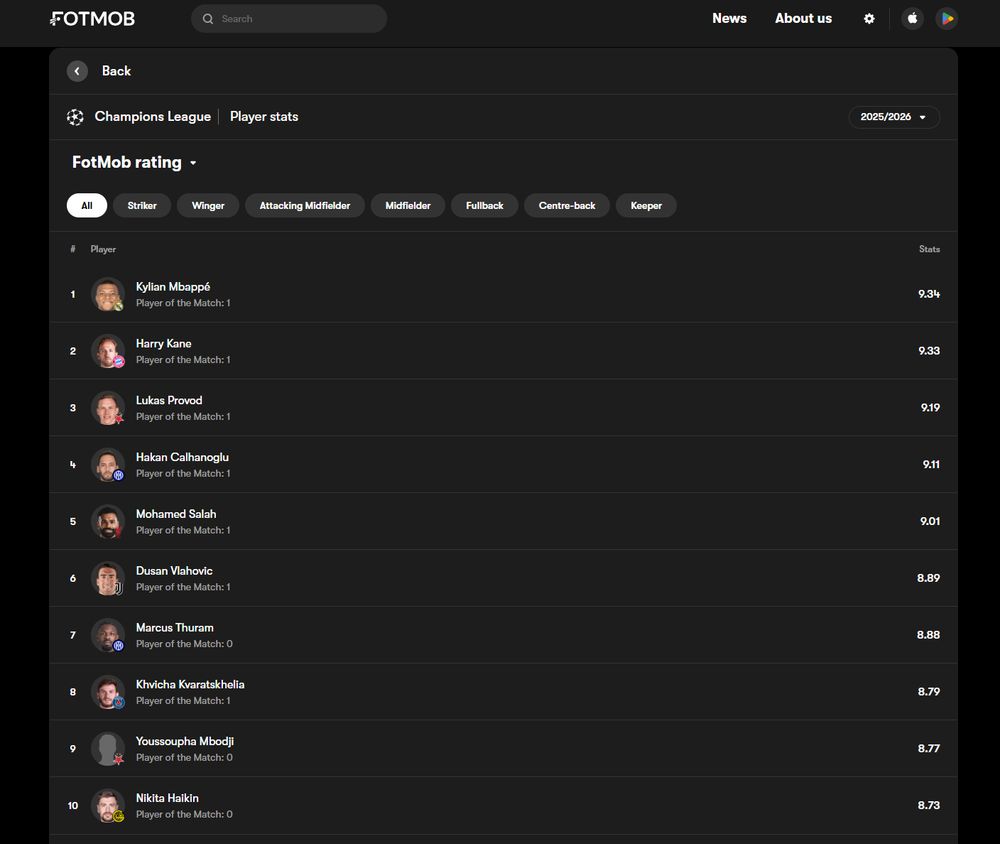Open Dusan Vlahovic's player photo
Image resolution: width=1000 pixels, height=844 pixels.
(108, 578)
